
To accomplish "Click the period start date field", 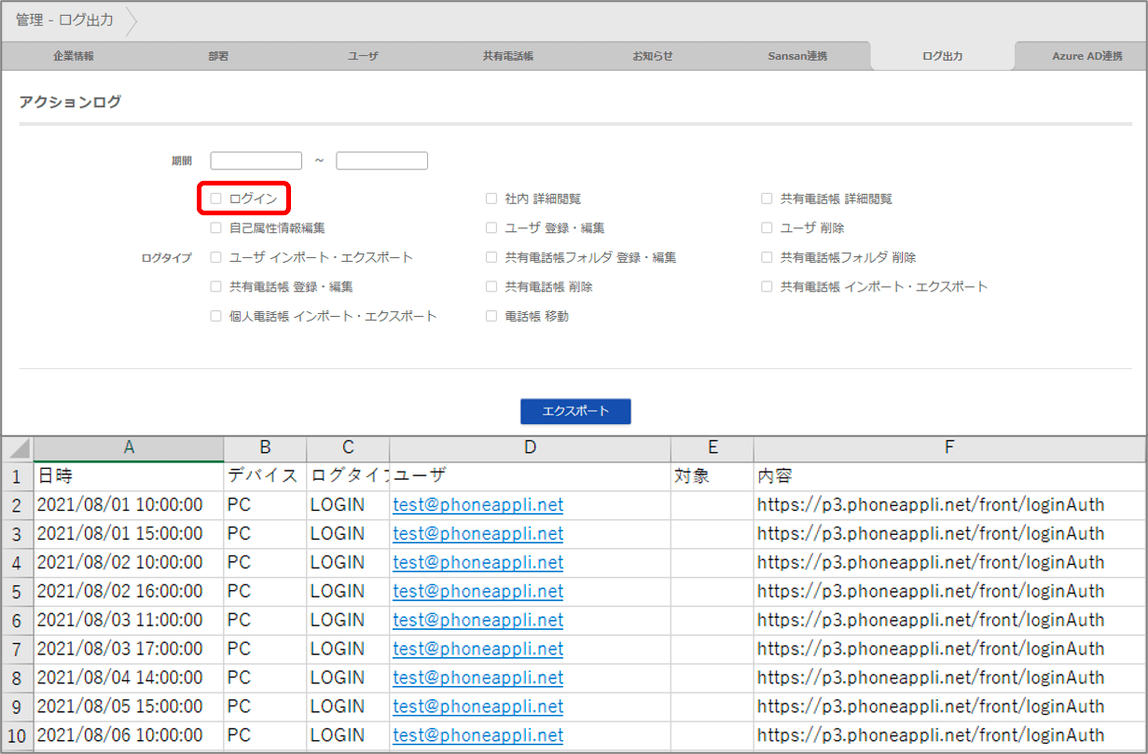I will (256, 160).
